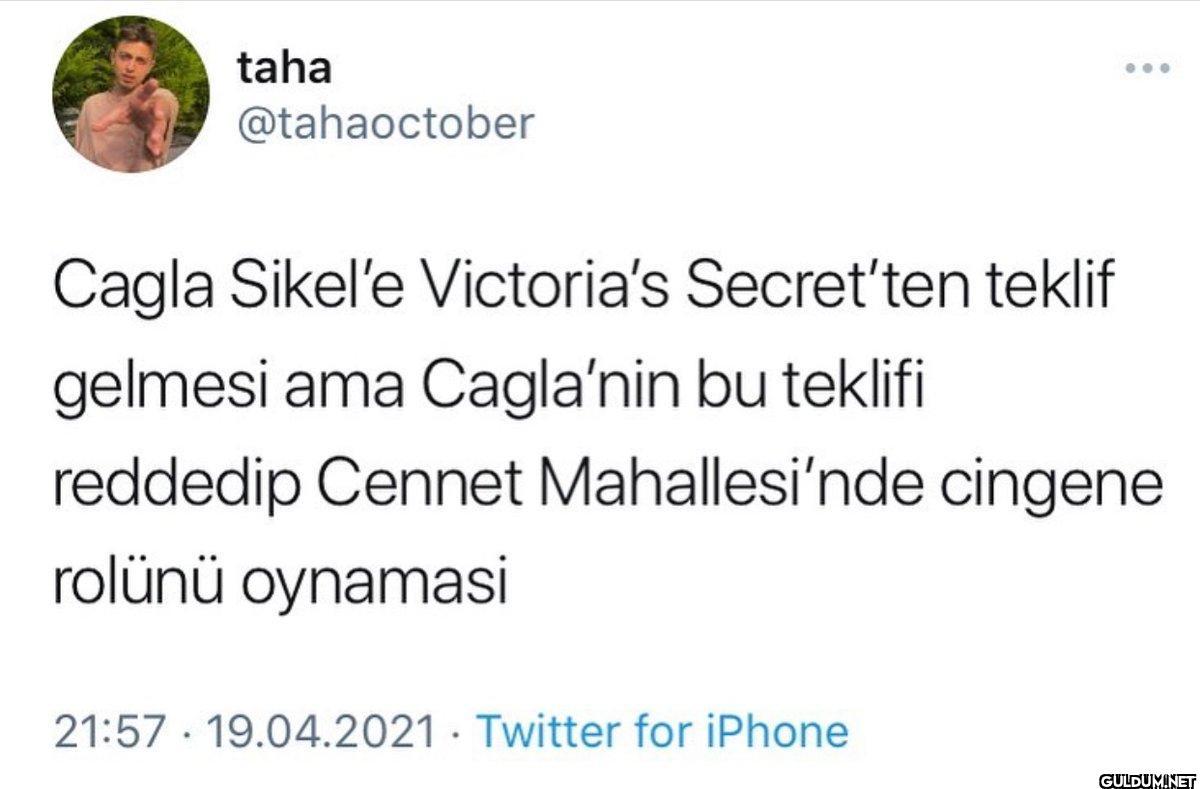Click the word "cingene" in the tweet
Image resolution: width=1200 pixels, height=789 pixels.
point(1079,483)
